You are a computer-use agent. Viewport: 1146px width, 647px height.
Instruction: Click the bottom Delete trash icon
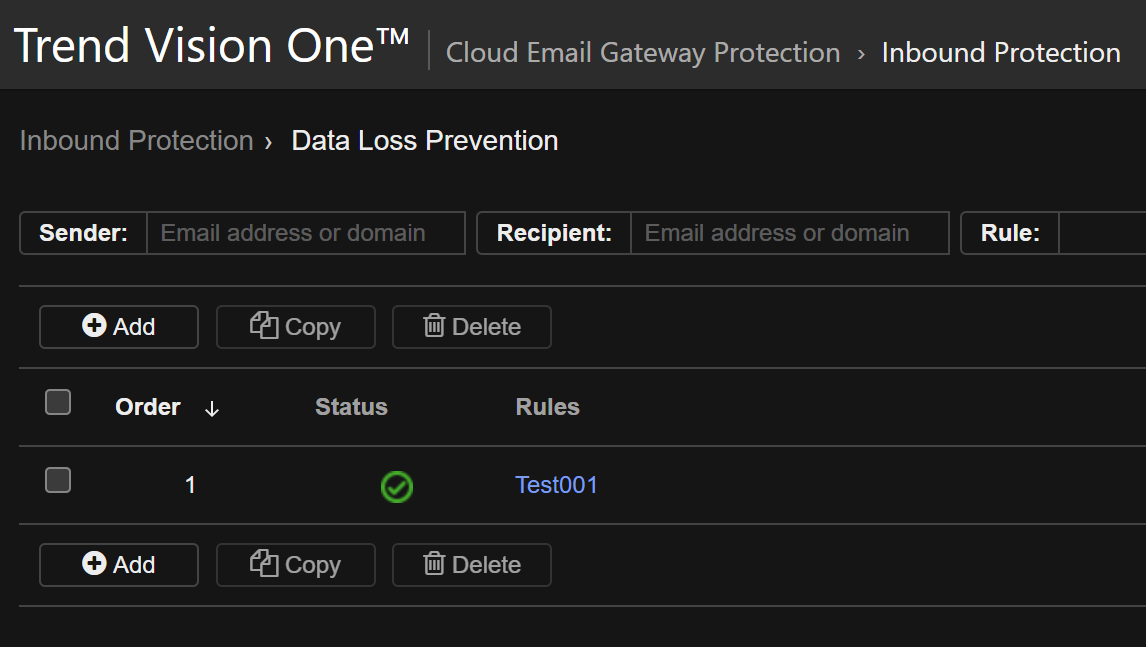434,564
